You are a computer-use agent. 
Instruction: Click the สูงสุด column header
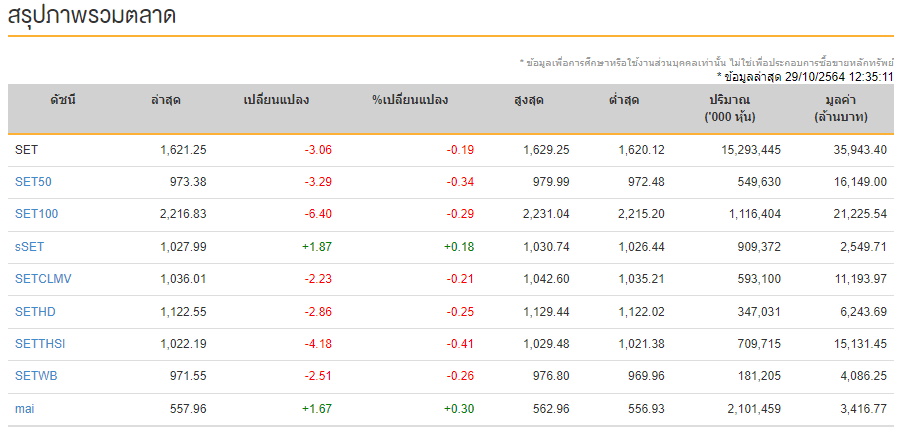tap(529, 100)
